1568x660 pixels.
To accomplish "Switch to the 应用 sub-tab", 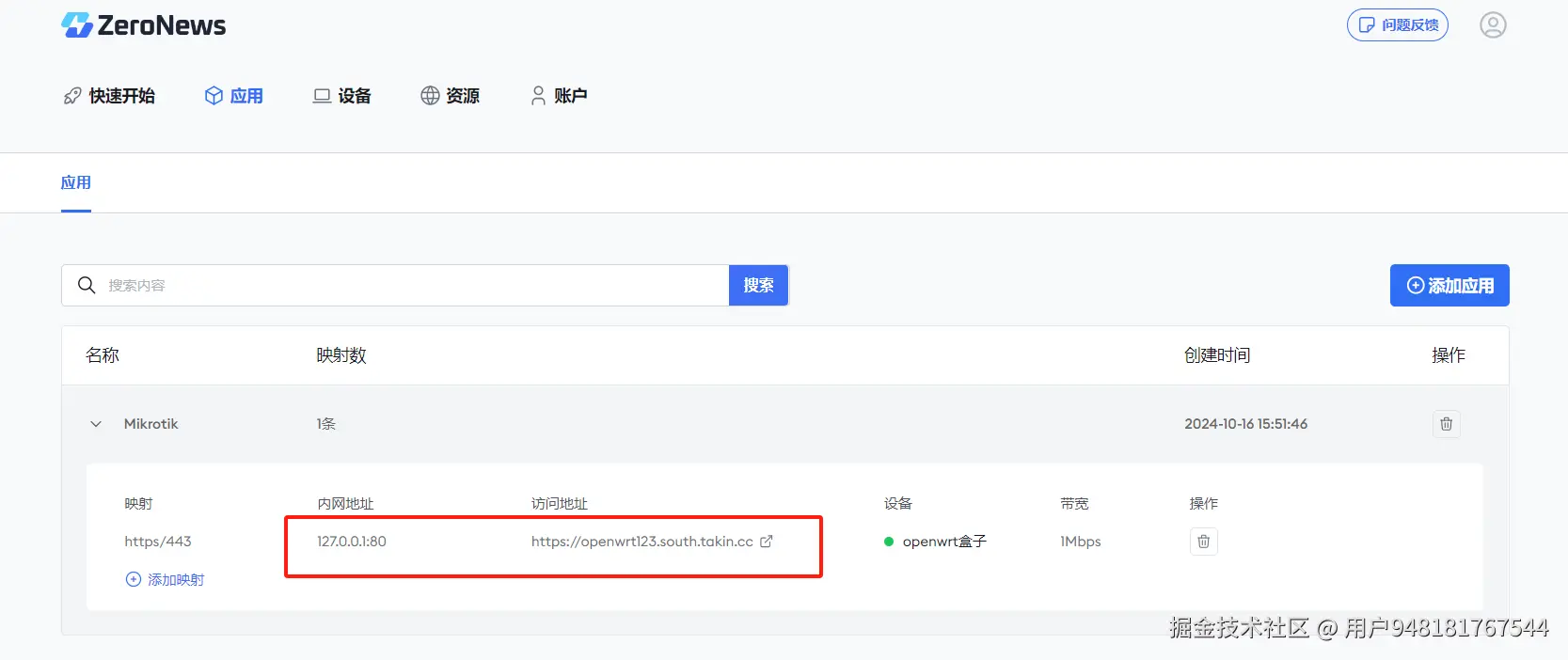I will point(76,182).
